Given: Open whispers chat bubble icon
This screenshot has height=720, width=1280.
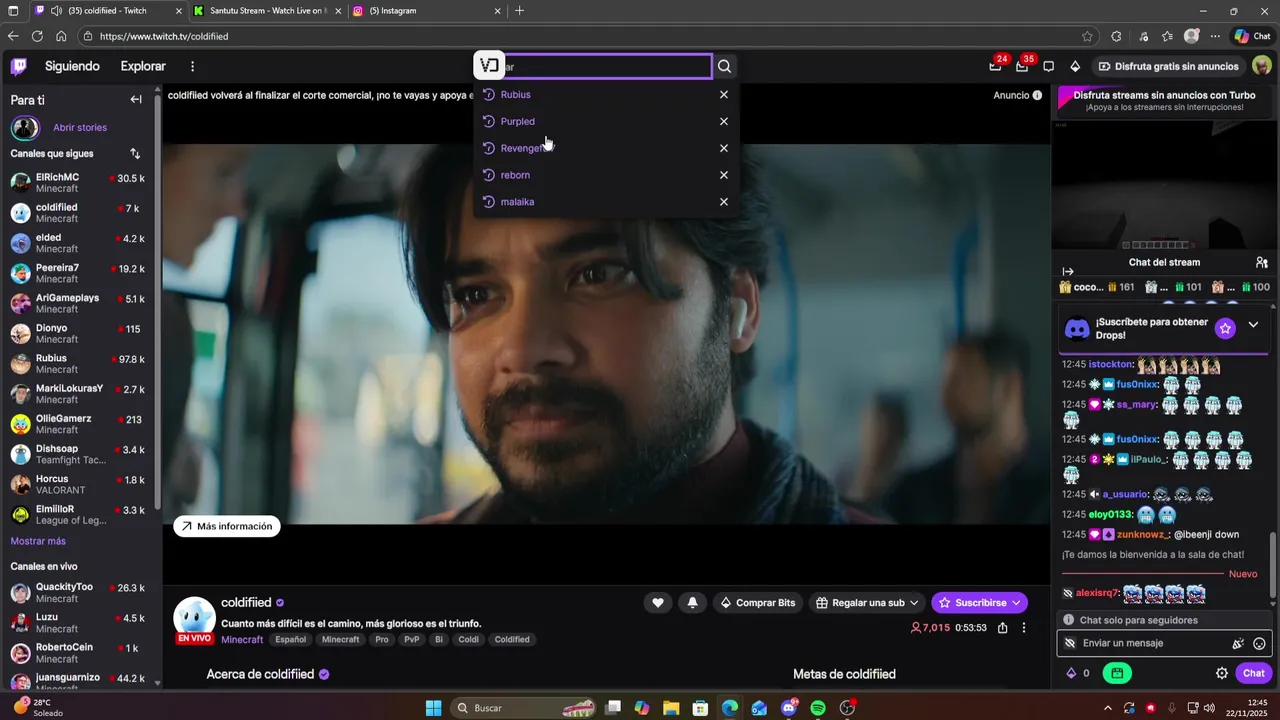Looking at the screenshot, I should click(x=1048, y=66).
